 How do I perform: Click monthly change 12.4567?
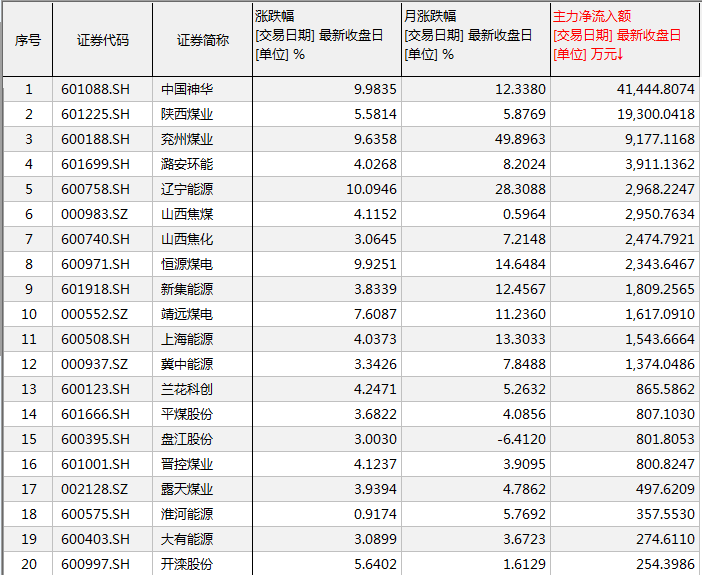[x=520, y=289]
